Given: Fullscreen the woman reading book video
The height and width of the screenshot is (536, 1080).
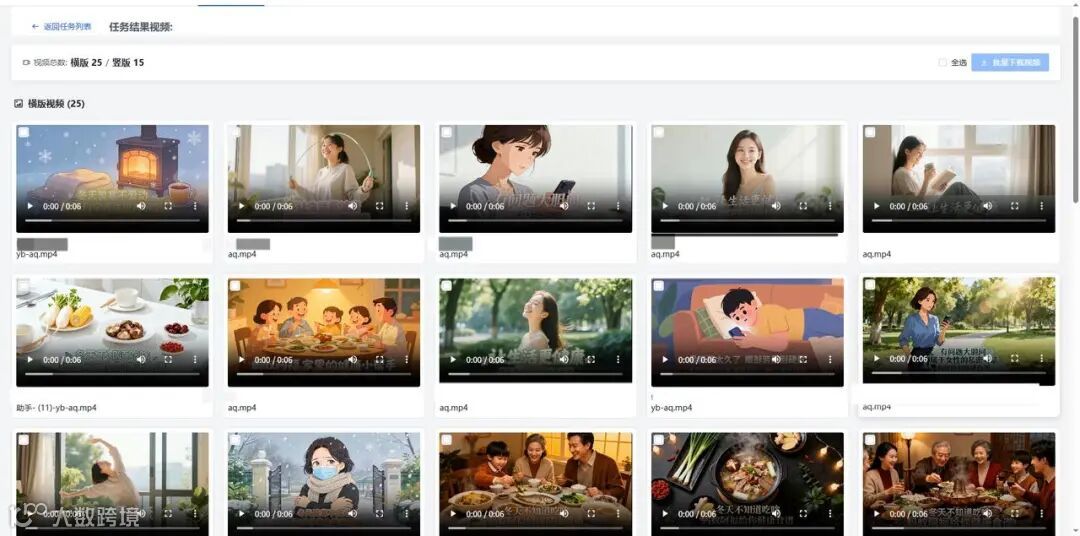Looking at the screenshot, I should (1015, 206).
